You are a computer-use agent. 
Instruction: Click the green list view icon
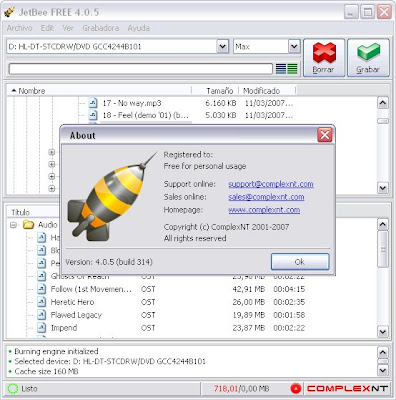[x=292, y=69]
